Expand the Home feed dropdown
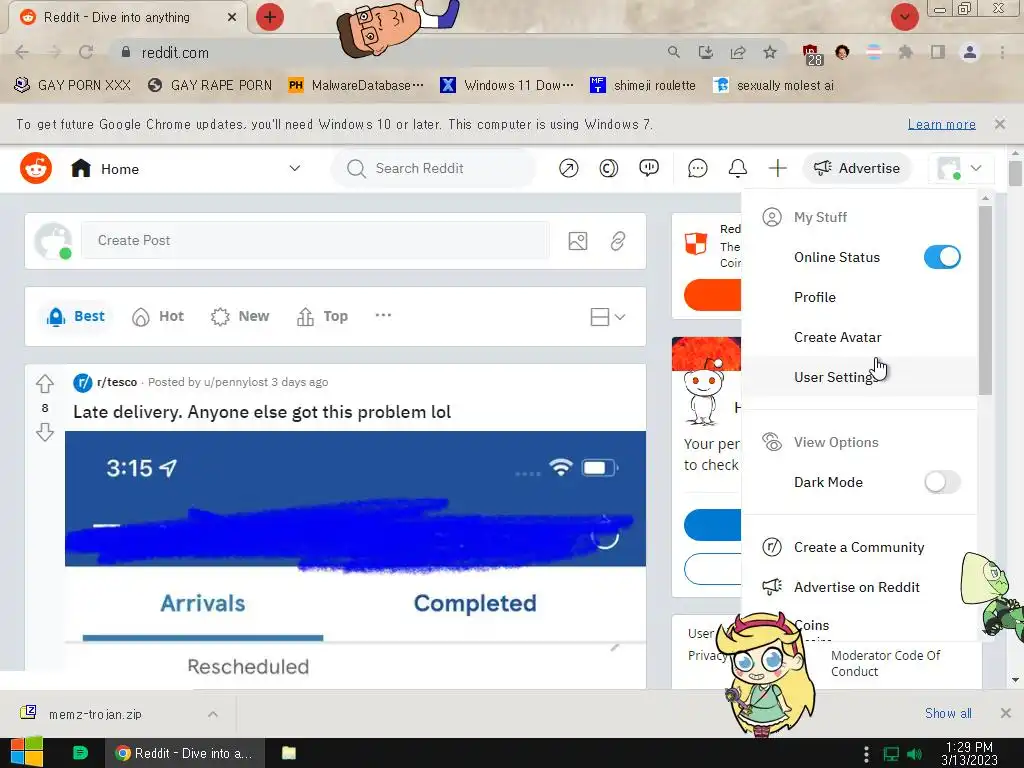 pos(295,168)
